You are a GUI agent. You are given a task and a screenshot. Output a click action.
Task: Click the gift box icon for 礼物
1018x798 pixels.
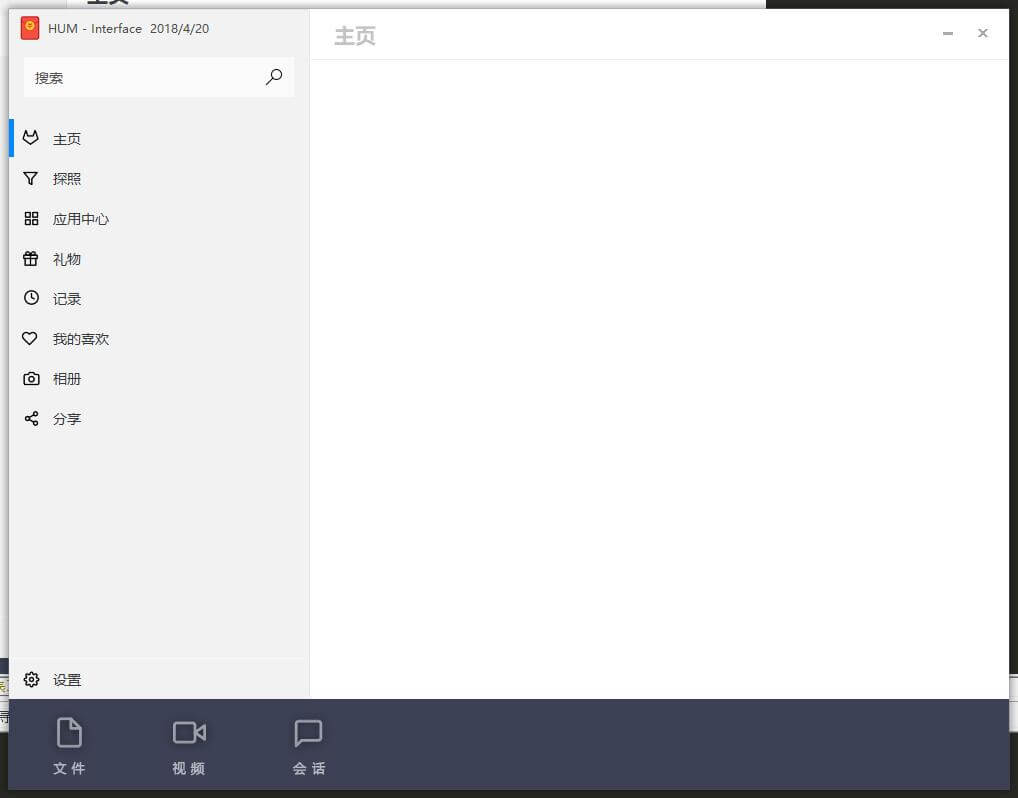(31, 259)
